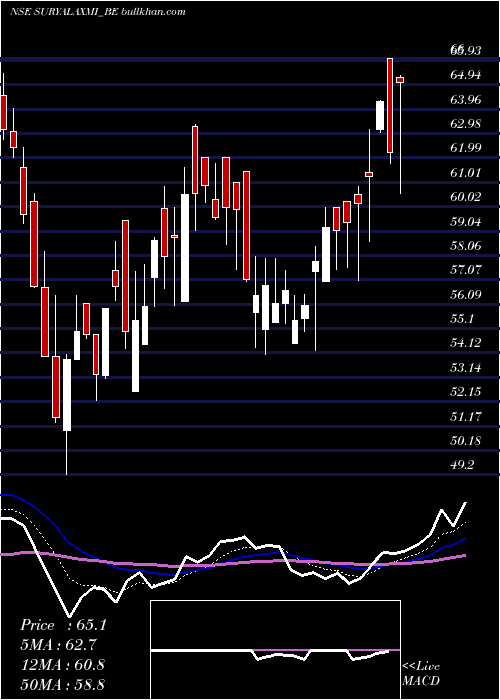Screen dimensions: 500x700
Task: Select the 52.15 price axis label
Action: [467, 392]
